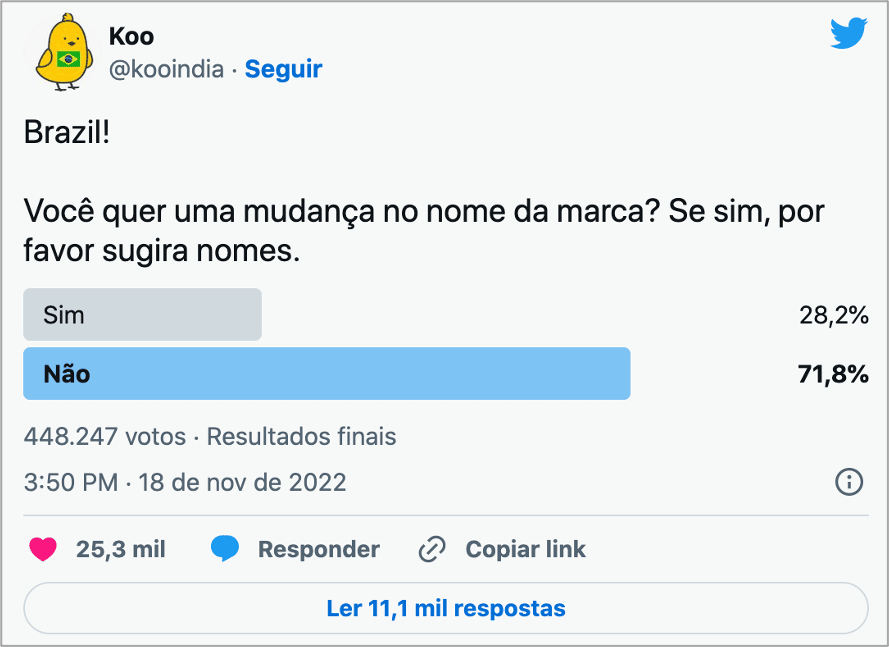Follow Koo via the Seguir link
The height and width of the screenshot is (647, 889).
point(283,69)
